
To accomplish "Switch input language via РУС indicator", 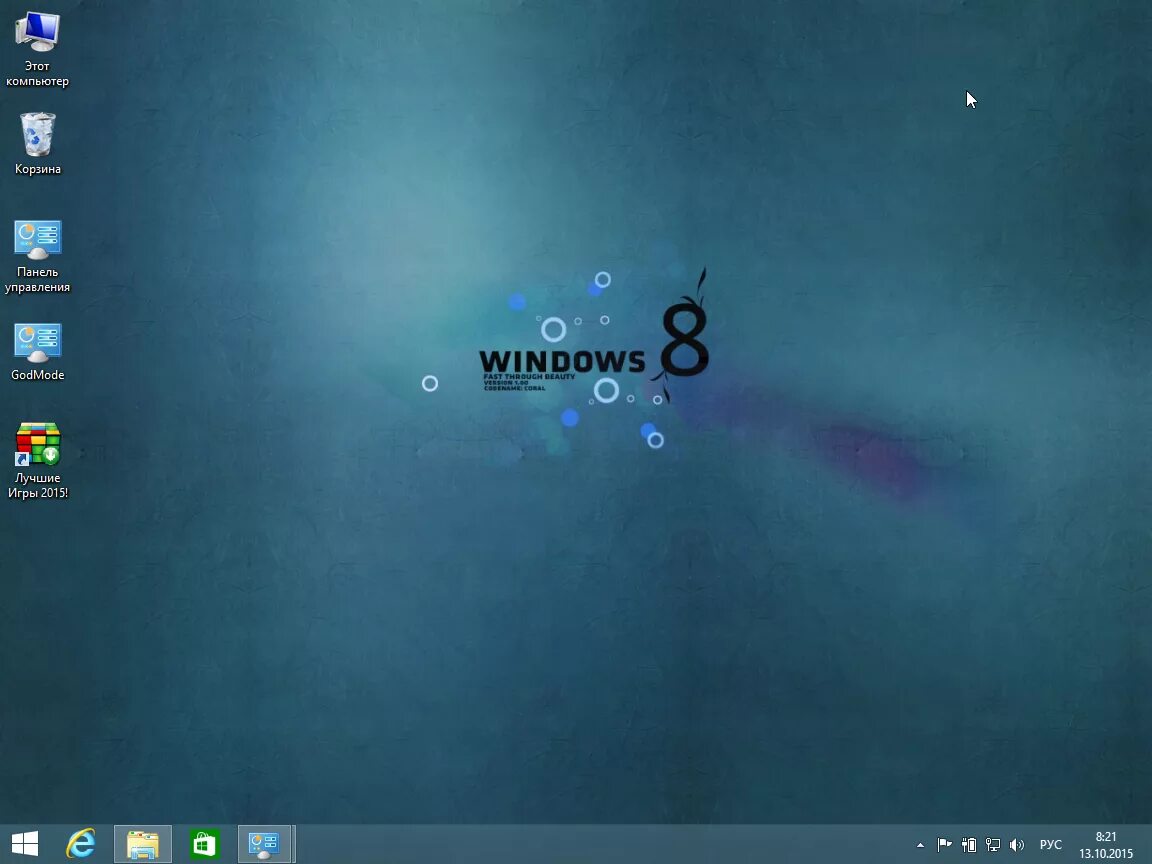I will (1051, 845).
